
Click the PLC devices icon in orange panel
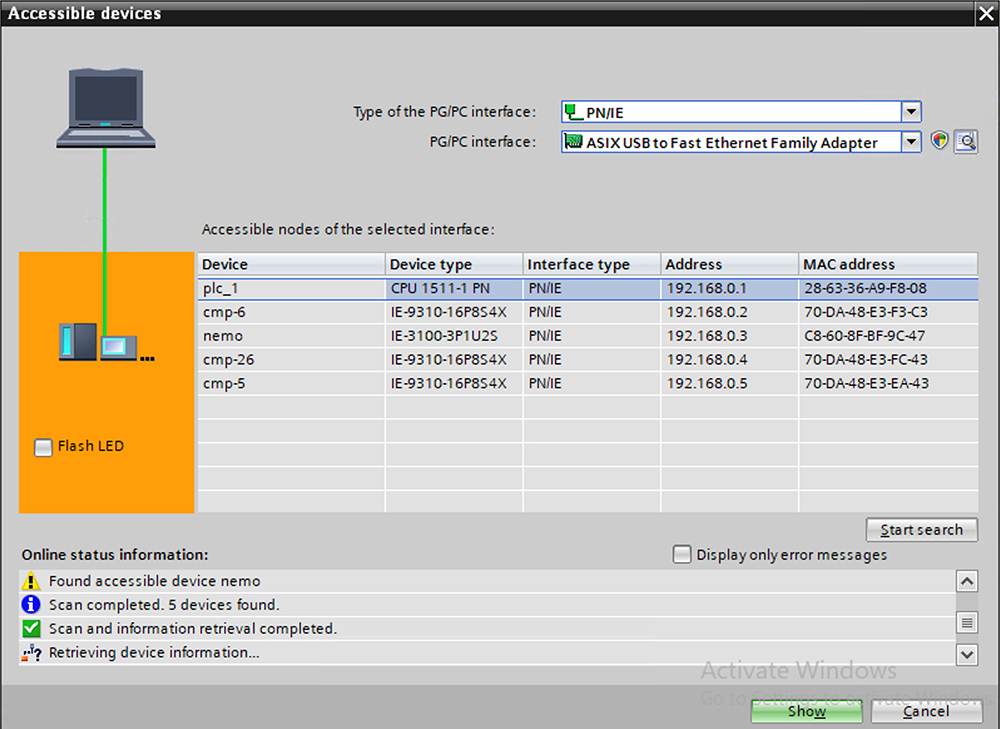pyautogui.click(x=107, y=342)
